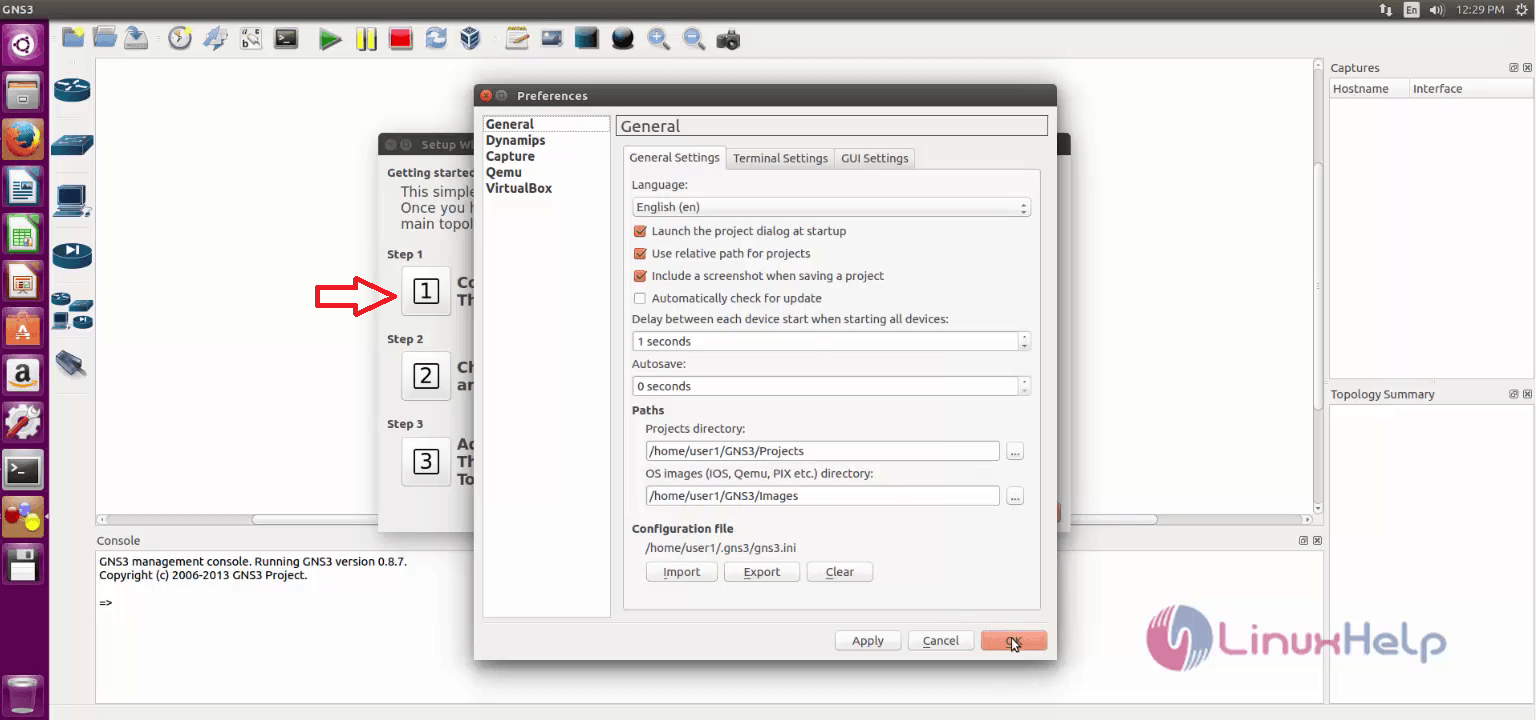1536x720 pixels.
Task: Browse end devices computer icon
Action: pyautogui.click(x=72, y=201)
